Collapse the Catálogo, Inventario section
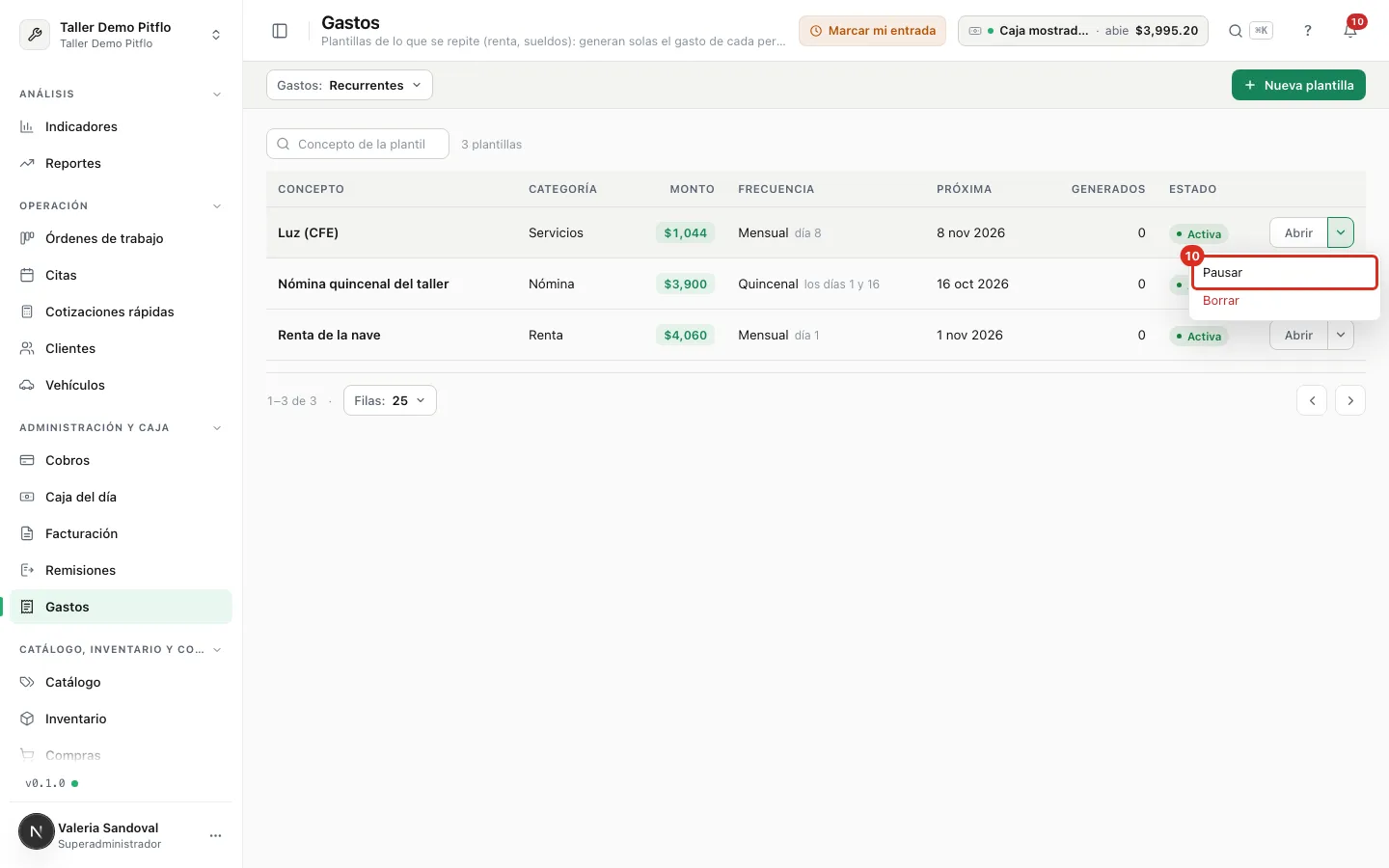Viewport: 1389px width, 868px height. (217, 650)
